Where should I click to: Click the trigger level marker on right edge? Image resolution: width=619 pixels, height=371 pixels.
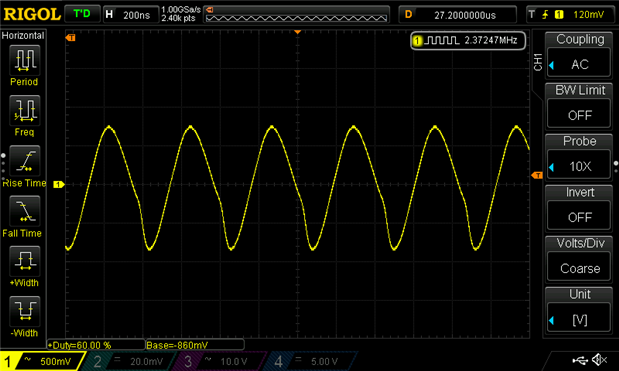537,175
